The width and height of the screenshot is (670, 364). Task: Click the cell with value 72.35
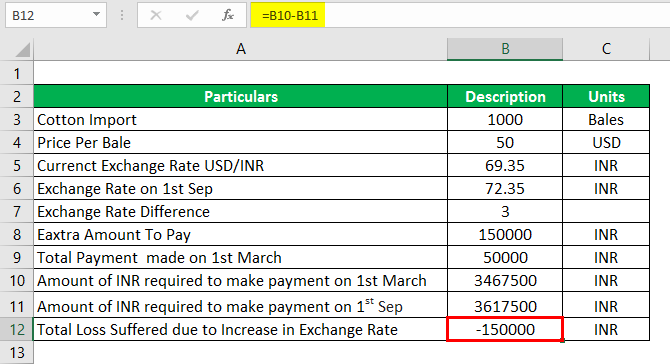pos(505,189)
